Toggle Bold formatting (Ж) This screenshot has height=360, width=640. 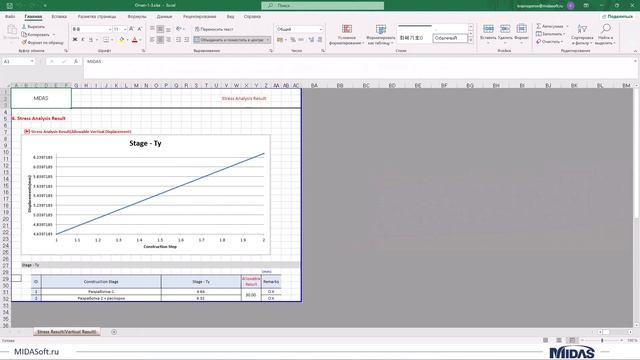coord(75,40)
